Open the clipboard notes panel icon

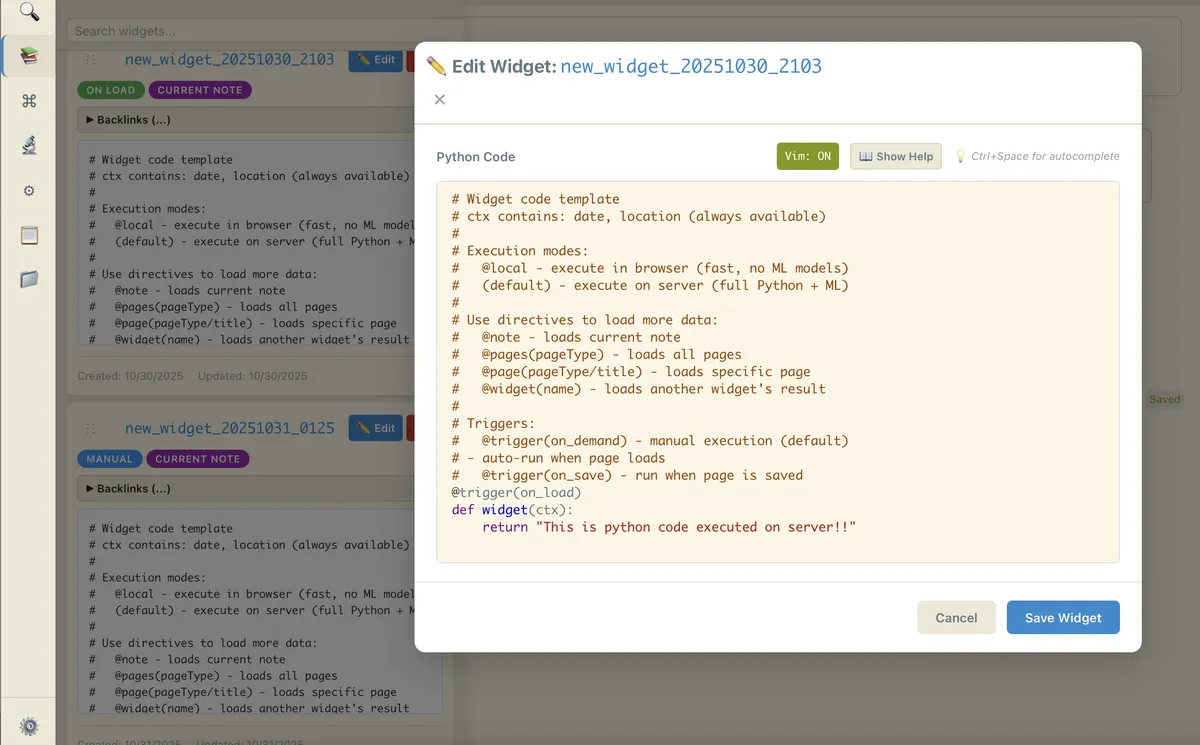click(x=27, y=235)
